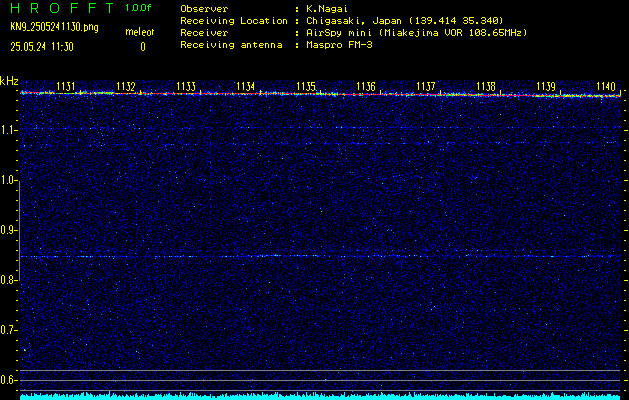Click the meteor count label
The image size is (629, 400).
click(140, 32)
